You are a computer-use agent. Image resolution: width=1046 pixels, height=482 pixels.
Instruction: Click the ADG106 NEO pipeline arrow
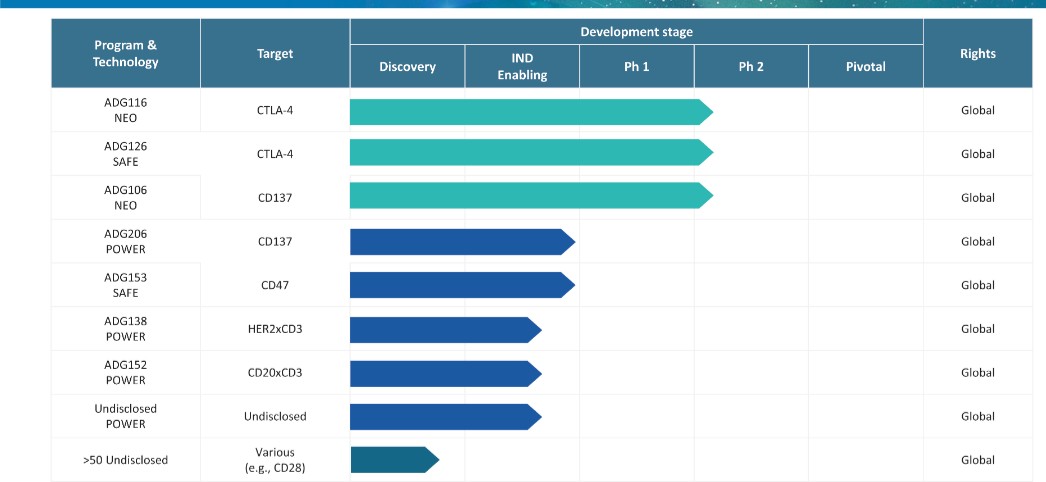(x=532, y=195)
